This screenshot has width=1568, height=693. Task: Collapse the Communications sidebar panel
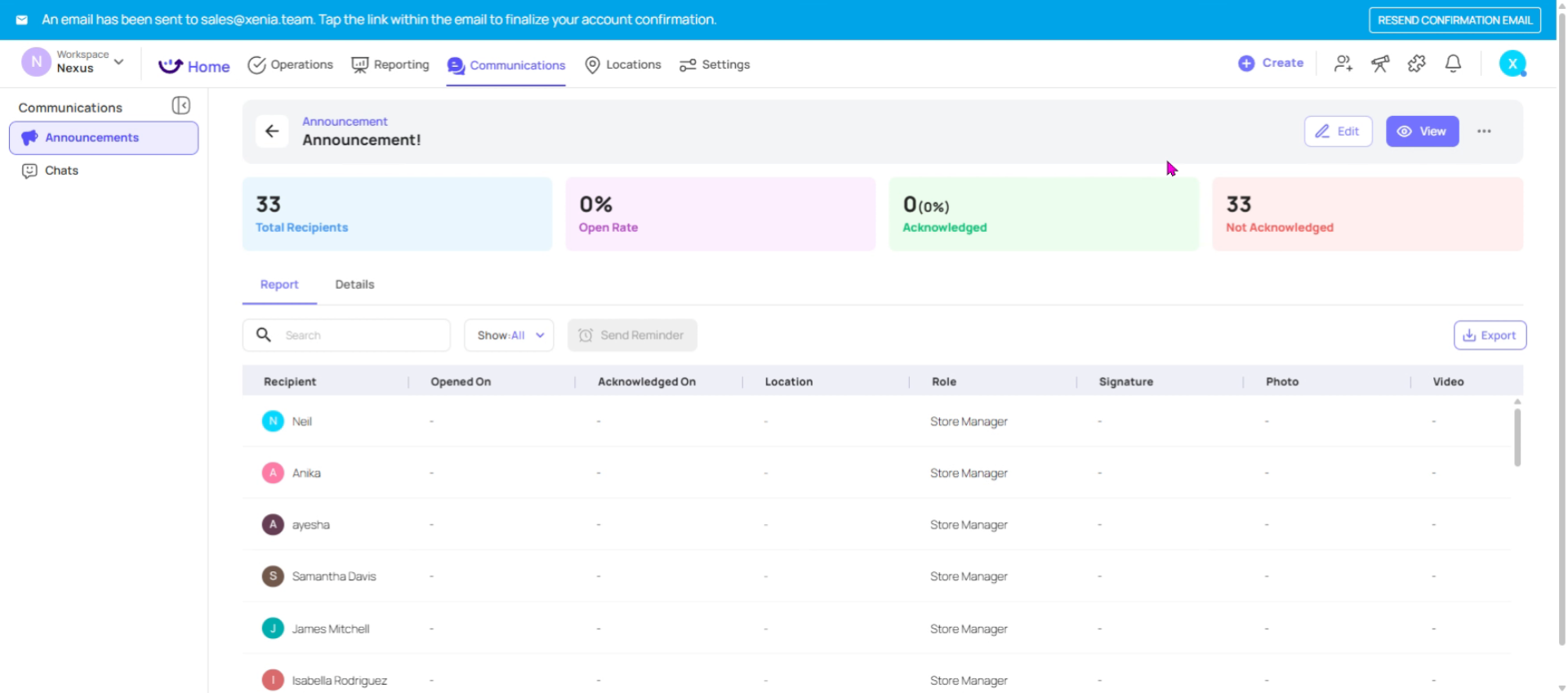pos(181,106)
